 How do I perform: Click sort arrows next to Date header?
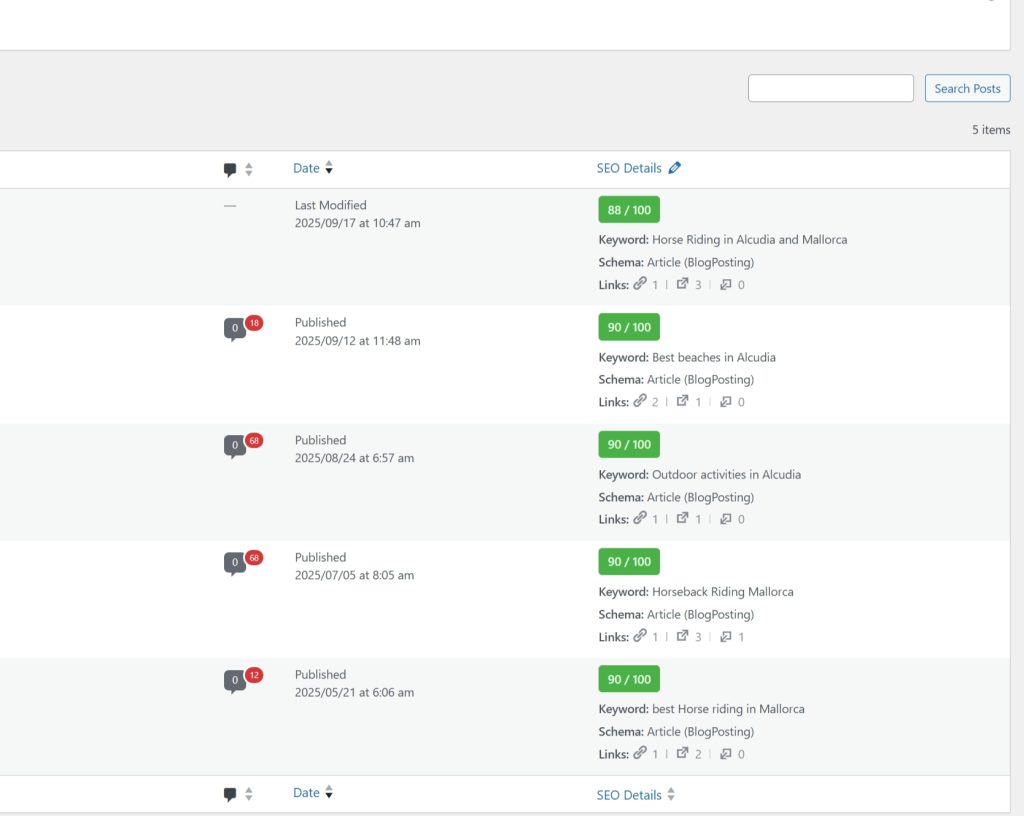click(x=329, y=168)
